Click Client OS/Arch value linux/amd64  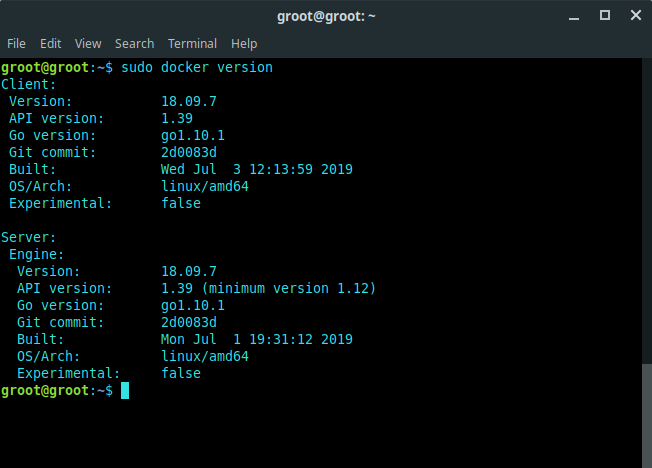pyautogui.click(x=205, y=186)
